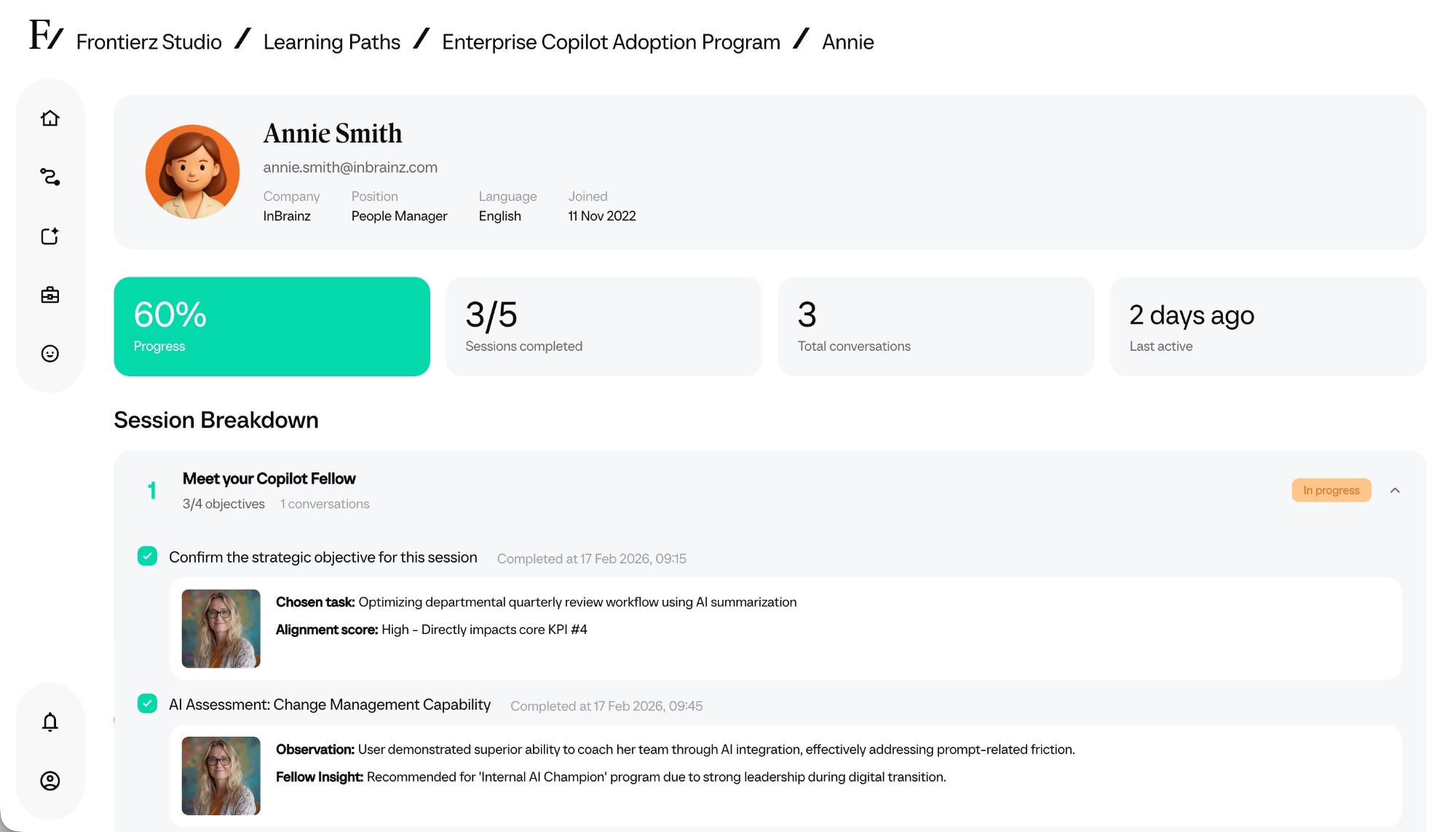
Task: Uncheck the AI Assessment completion checkbox
Action: 147,703
